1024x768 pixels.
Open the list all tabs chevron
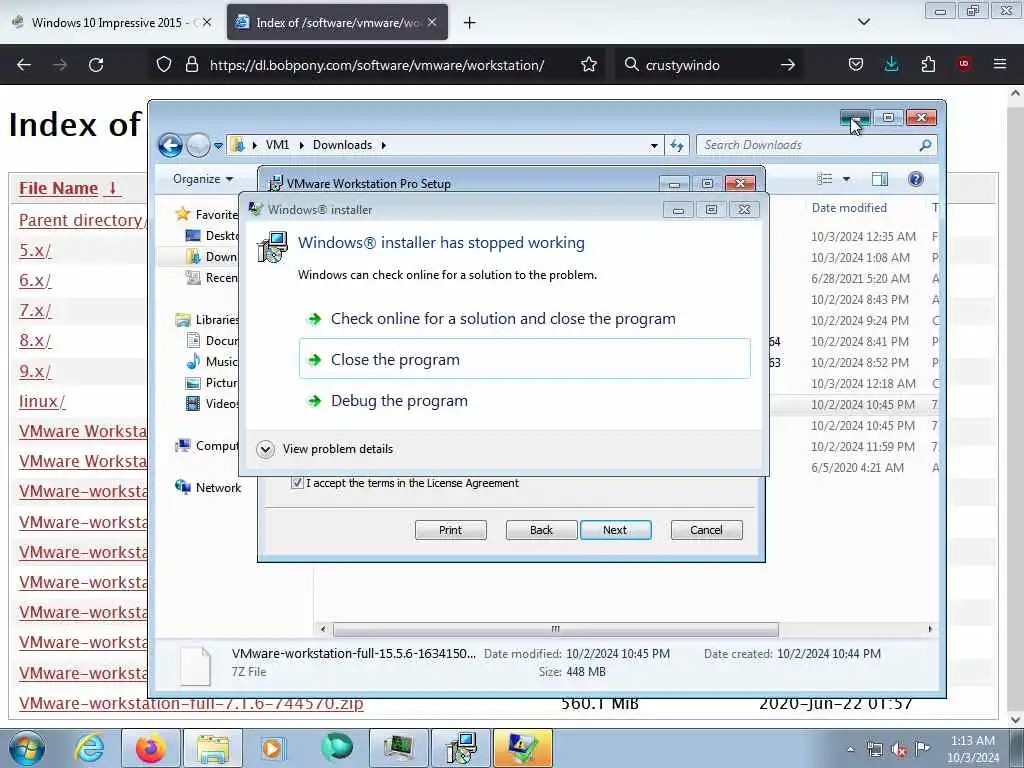[x=863, y=23]
